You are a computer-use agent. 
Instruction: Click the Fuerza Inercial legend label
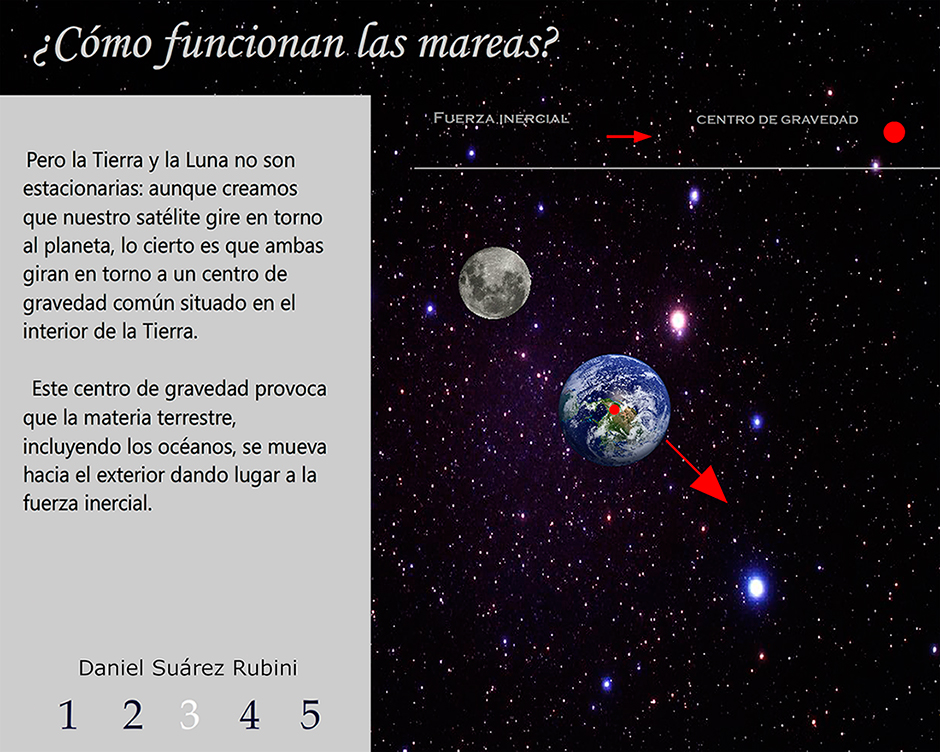click(x=500, y=118)
